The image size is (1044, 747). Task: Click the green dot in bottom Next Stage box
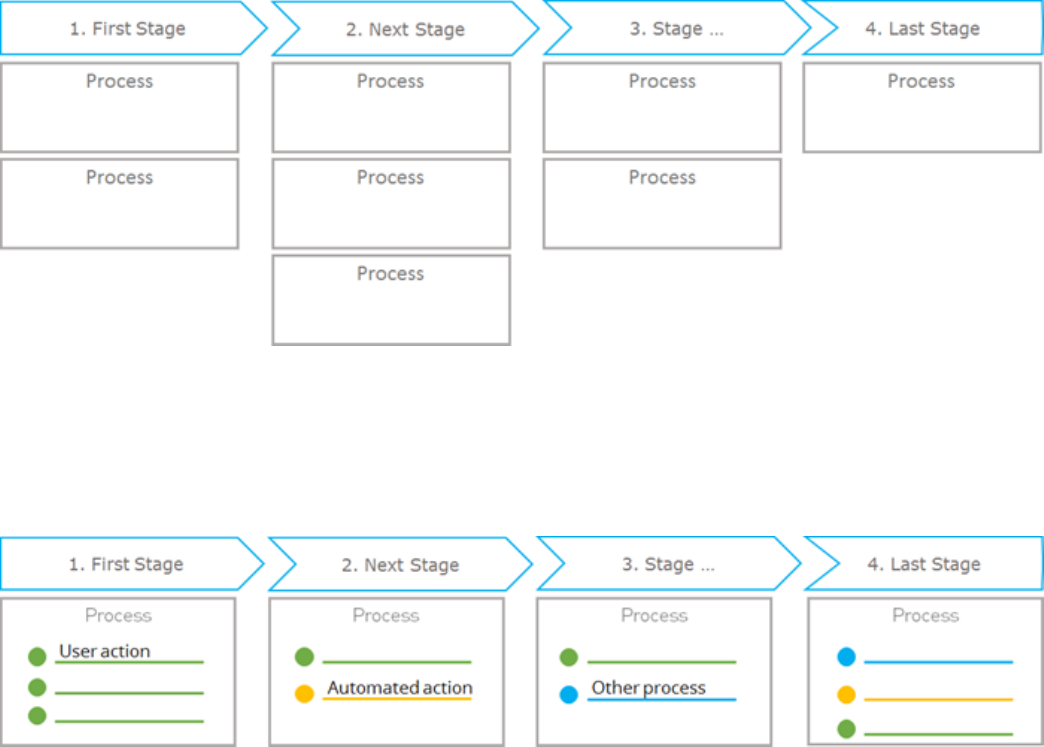coord(305,657)
